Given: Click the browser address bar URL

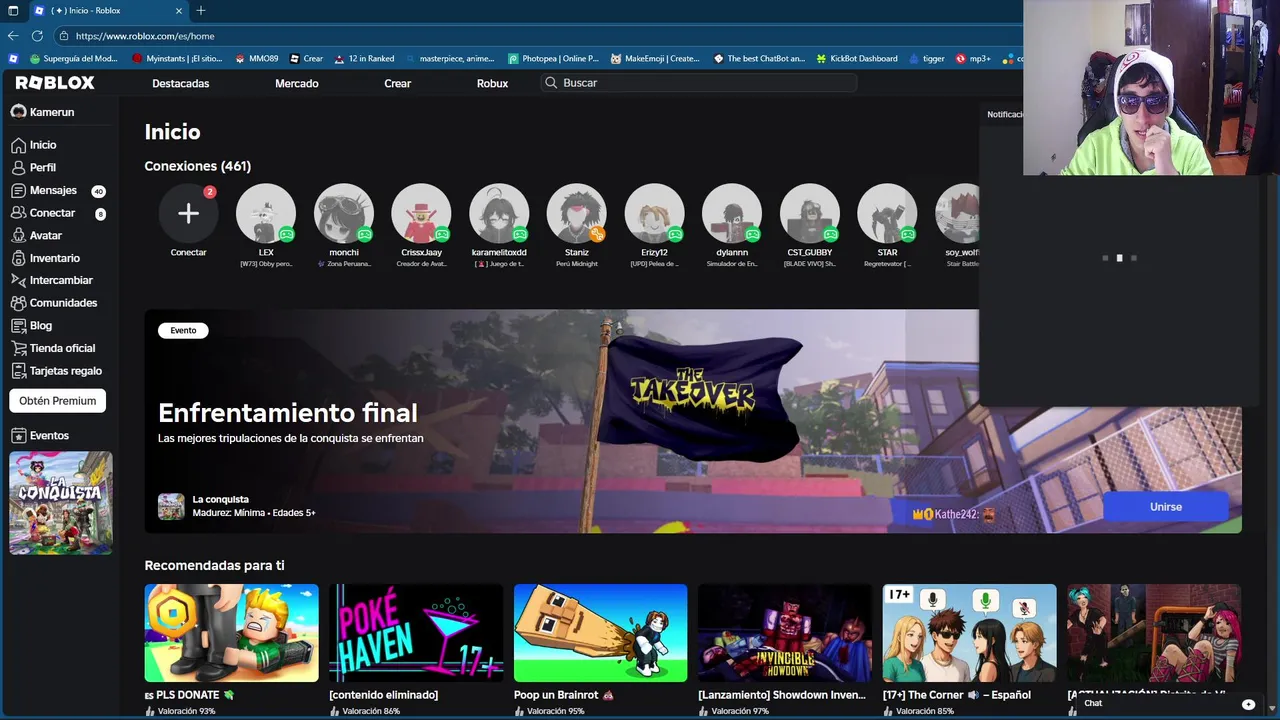Looking at the screenshot, I should pos(145,36).
